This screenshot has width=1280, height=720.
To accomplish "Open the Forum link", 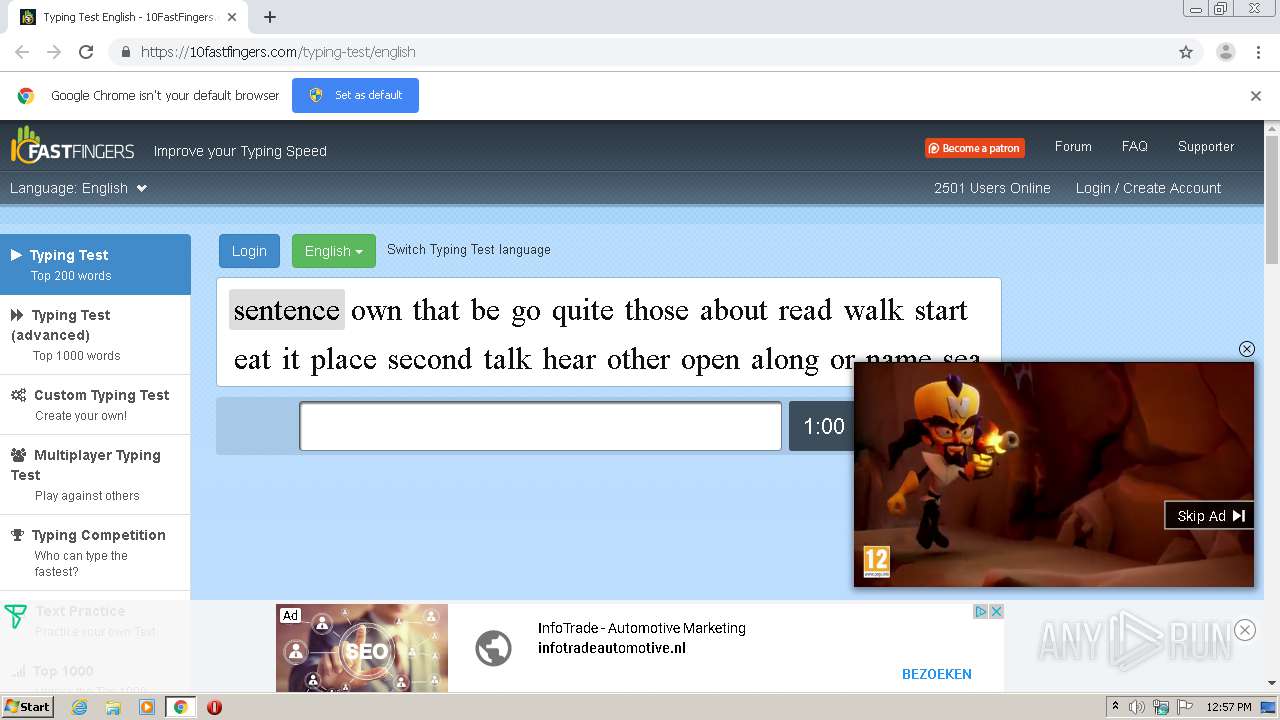I will pos(1073,146).
